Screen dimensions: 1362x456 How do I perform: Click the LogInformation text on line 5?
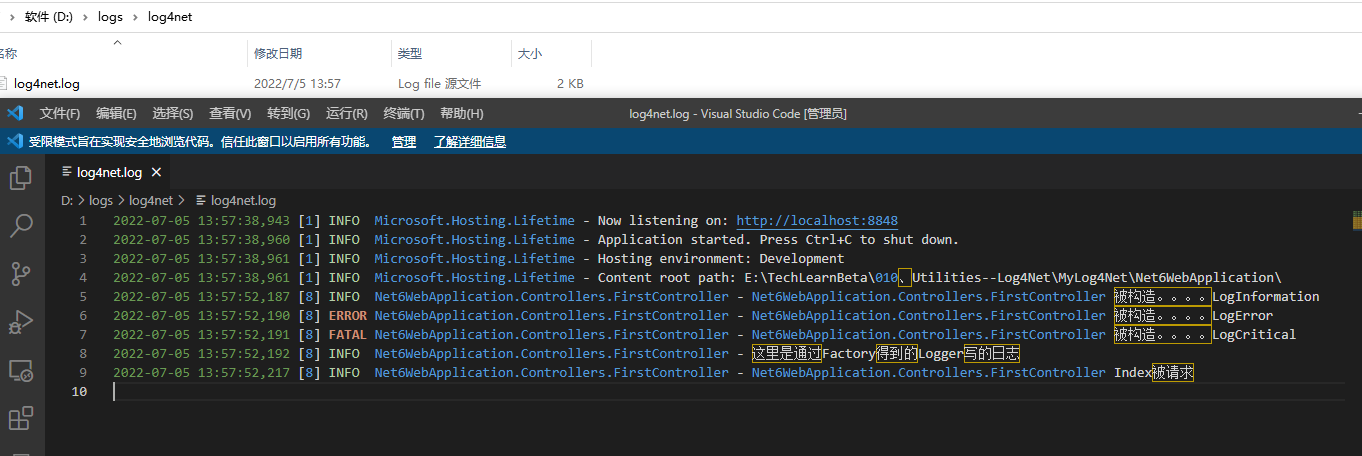tap(1266, 297)
